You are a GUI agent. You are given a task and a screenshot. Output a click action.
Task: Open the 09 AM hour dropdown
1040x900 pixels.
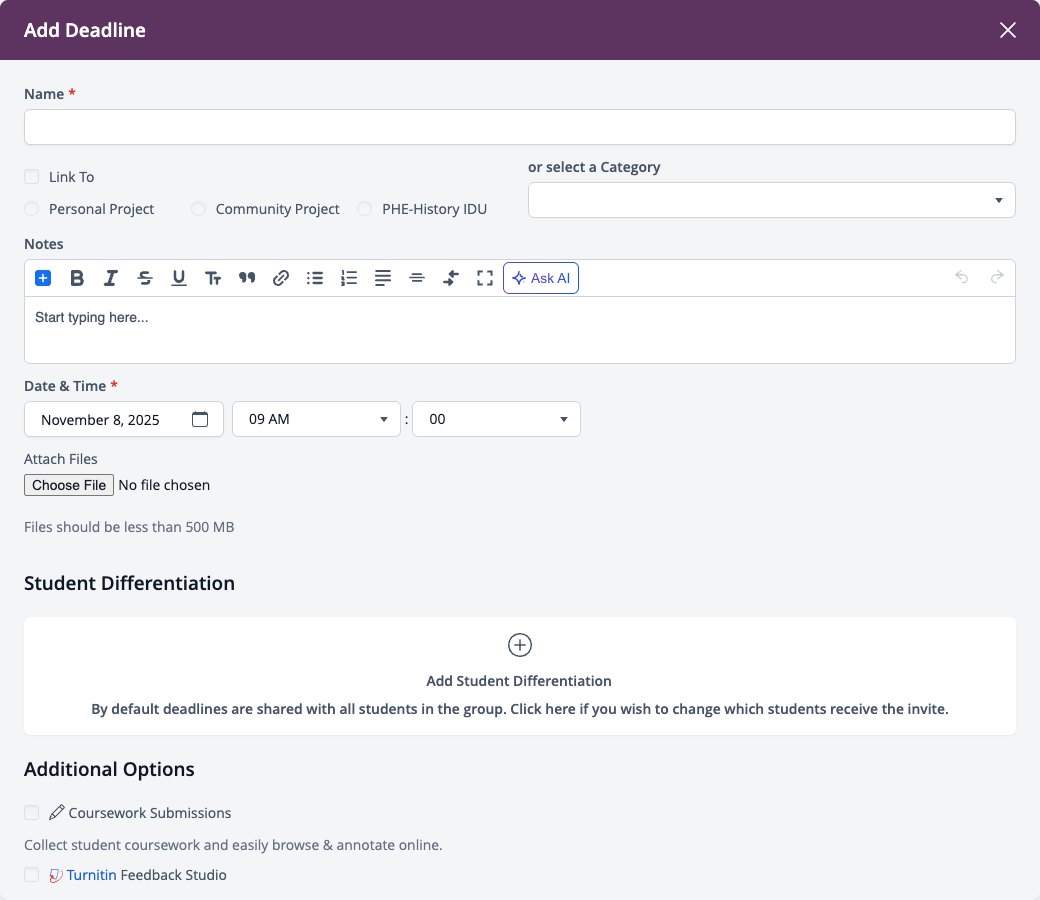[x=316, y=419]
